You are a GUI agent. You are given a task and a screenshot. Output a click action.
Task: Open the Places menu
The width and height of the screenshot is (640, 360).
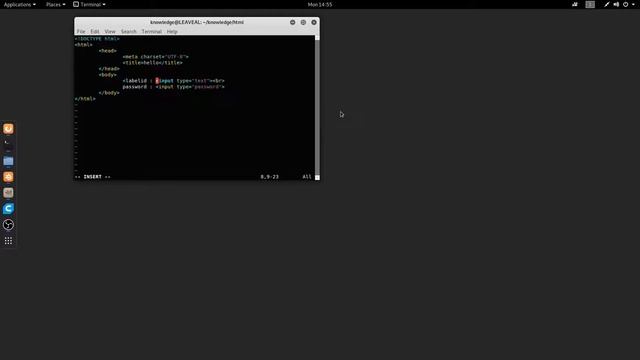(x=56, y=4)
